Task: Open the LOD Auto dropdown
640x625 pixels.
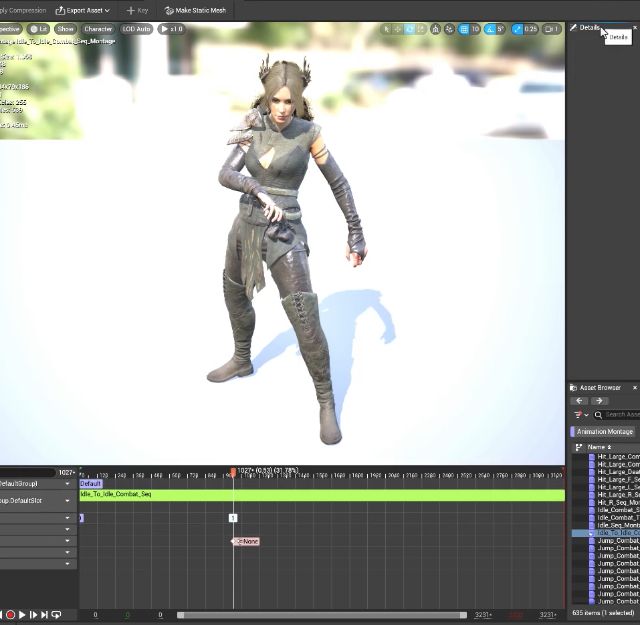Action: point(135,29)
